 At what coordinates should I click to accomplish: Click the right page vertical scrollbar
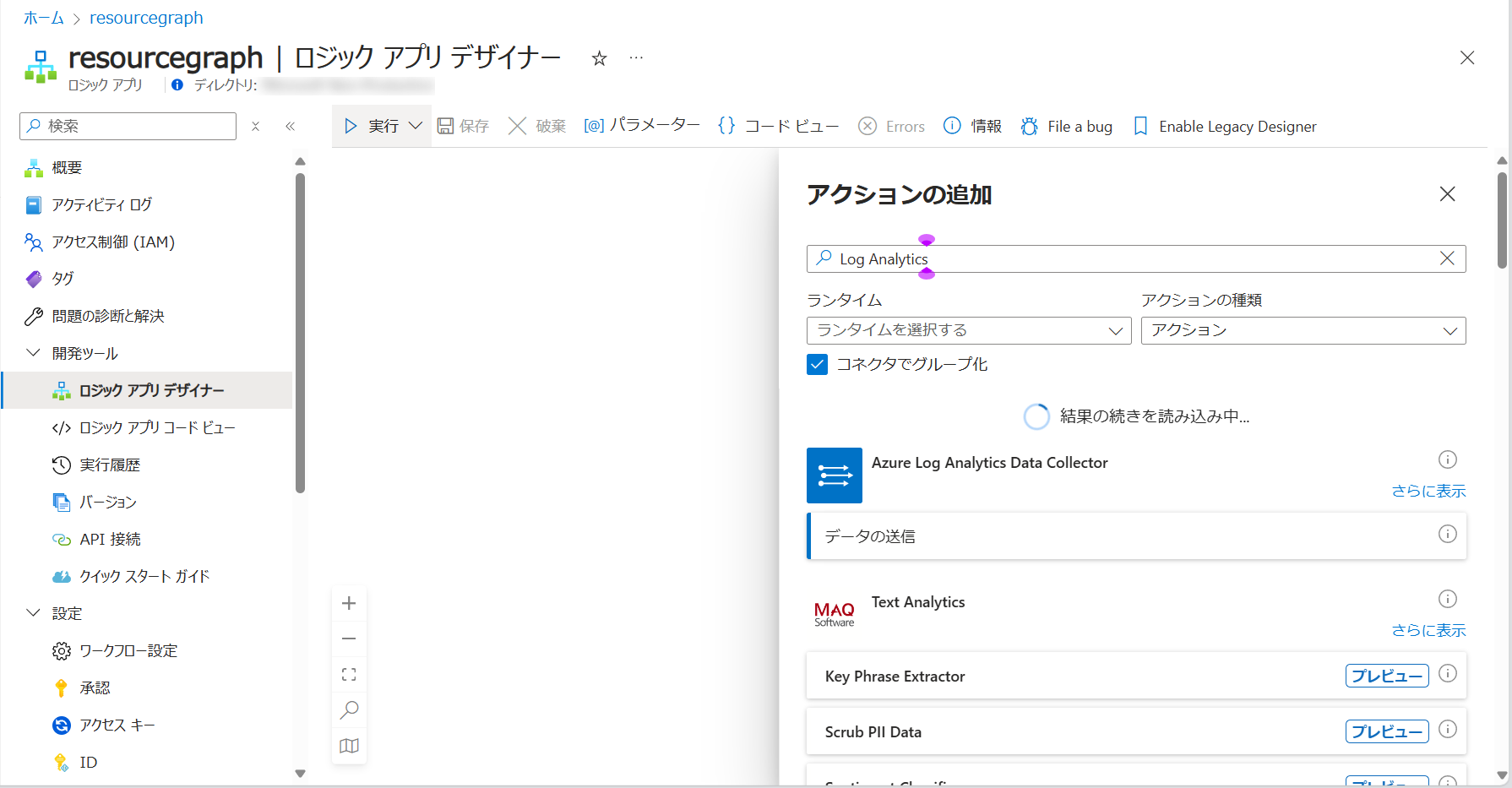click(1502, 220)
